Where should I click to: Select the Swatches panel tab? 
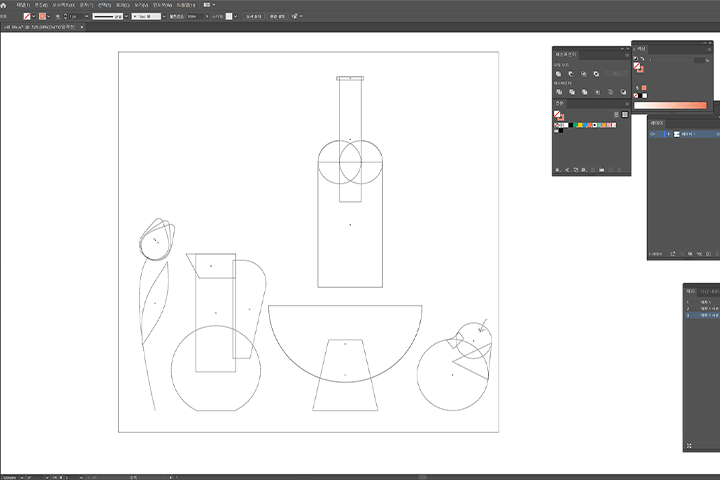[559, 103]
